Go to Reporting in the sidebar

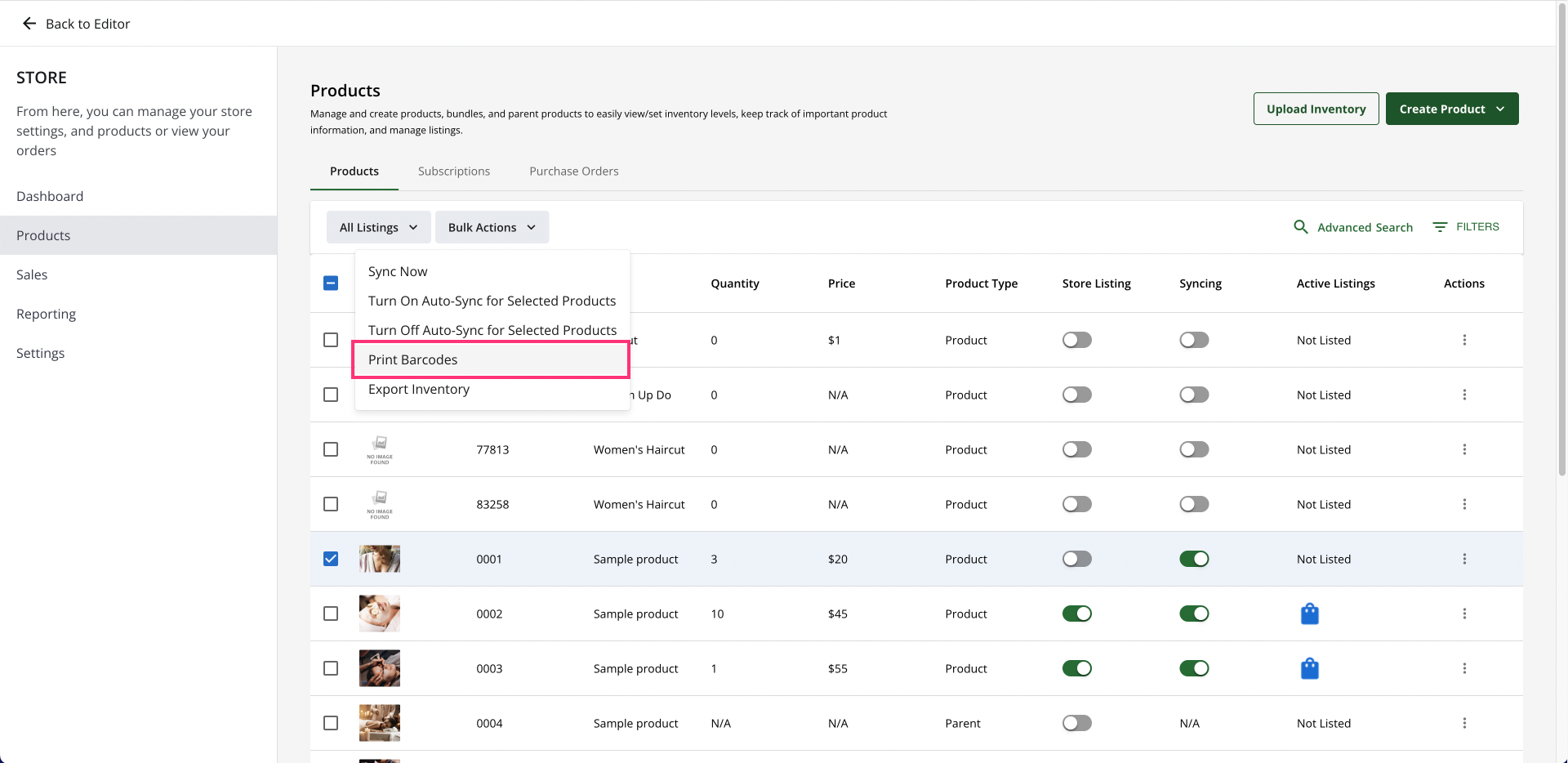click(46, 315)
